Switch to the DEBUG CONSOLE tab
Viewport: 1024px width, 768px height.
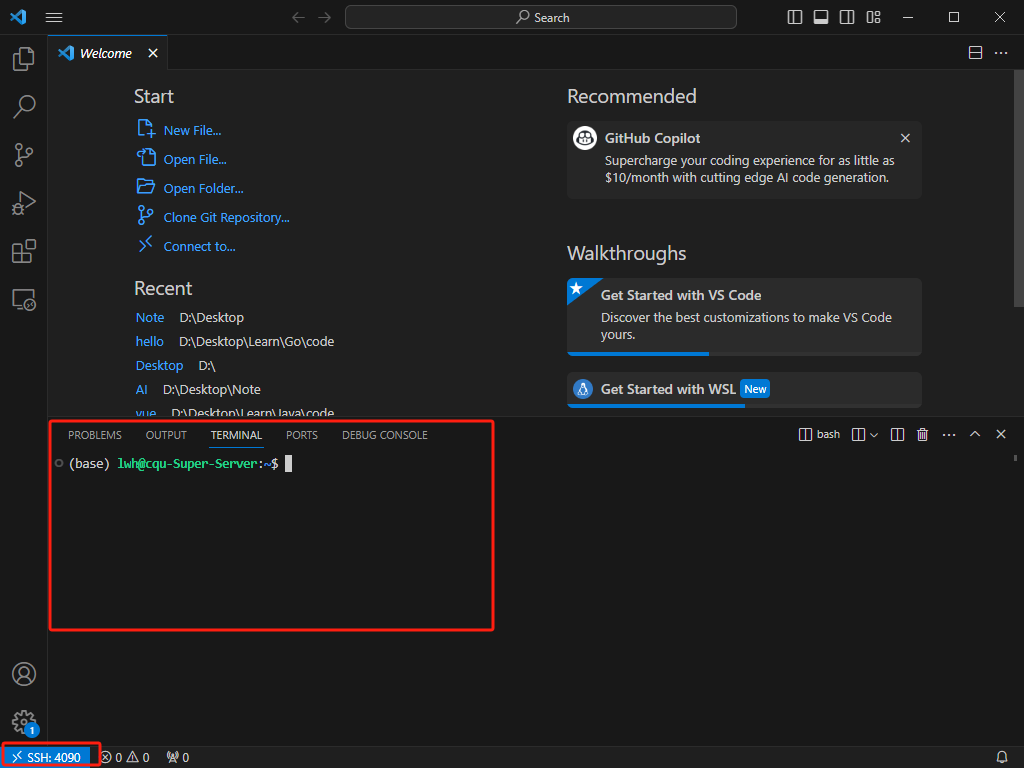385,435
